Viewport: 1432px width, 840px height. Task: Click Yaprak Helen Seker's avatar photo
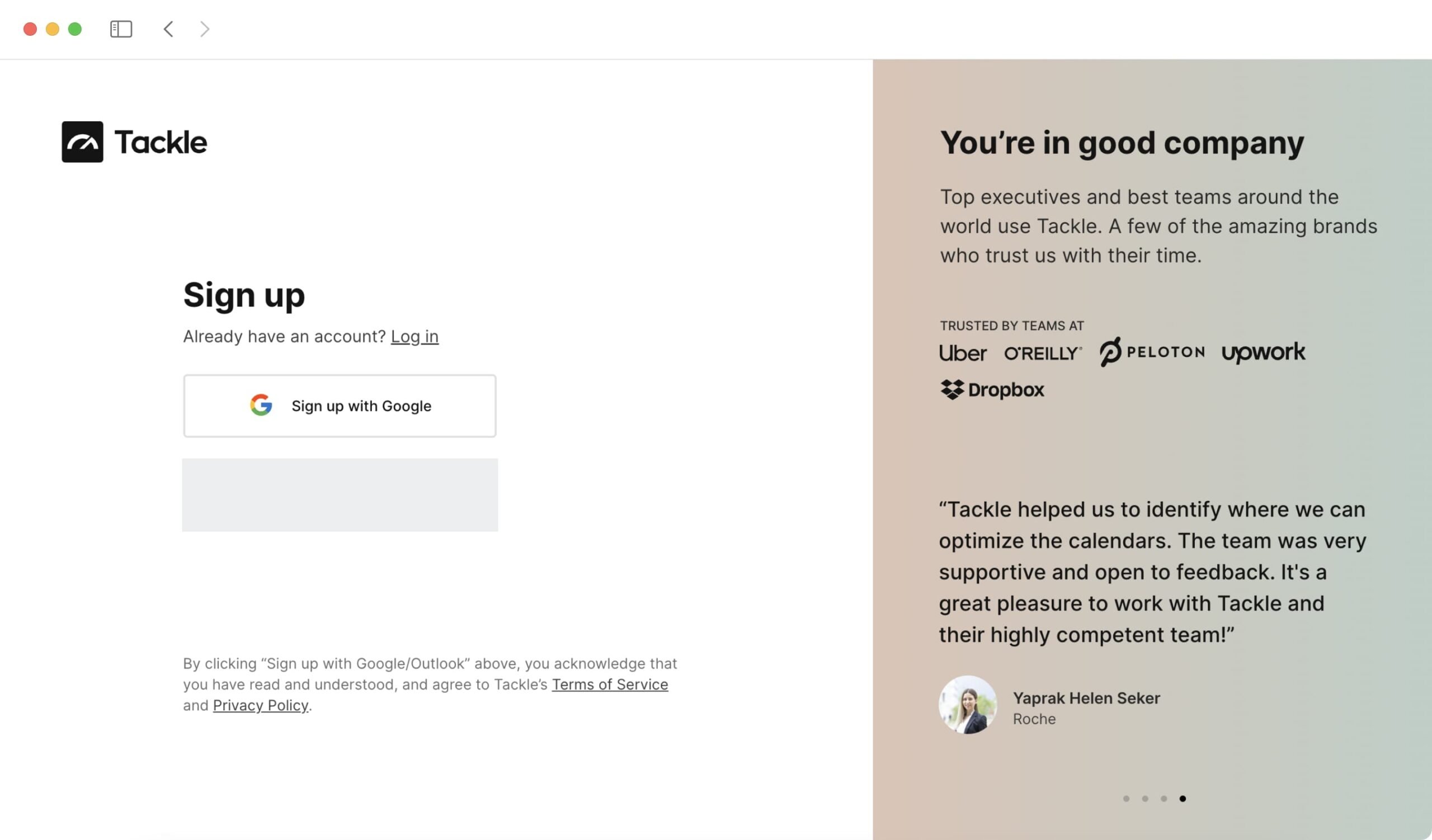tap(968, 705)
